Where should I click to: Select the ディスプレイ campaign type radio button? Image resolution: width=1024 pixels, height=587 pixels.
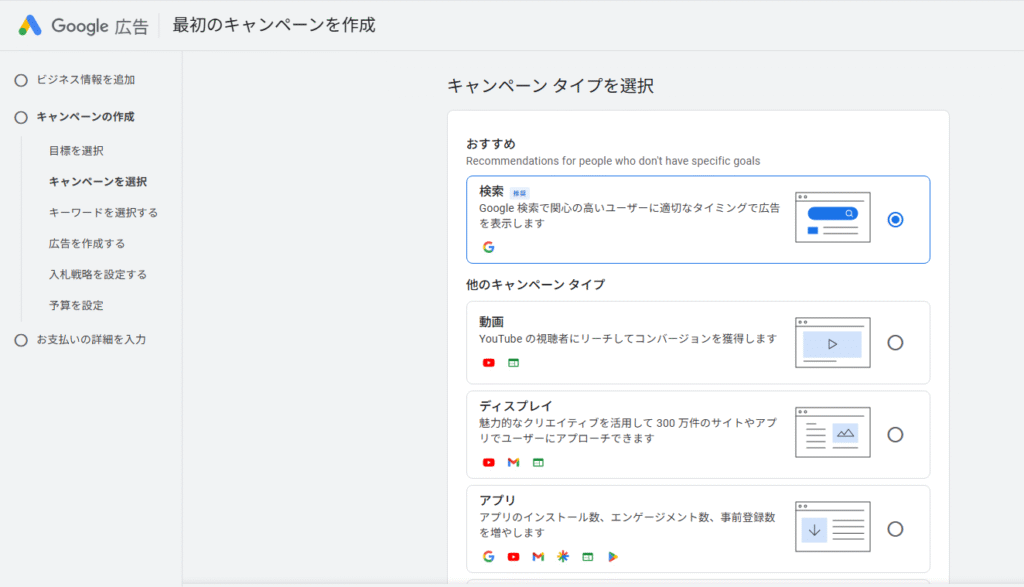pyautogui.click(x=895, y=435)
